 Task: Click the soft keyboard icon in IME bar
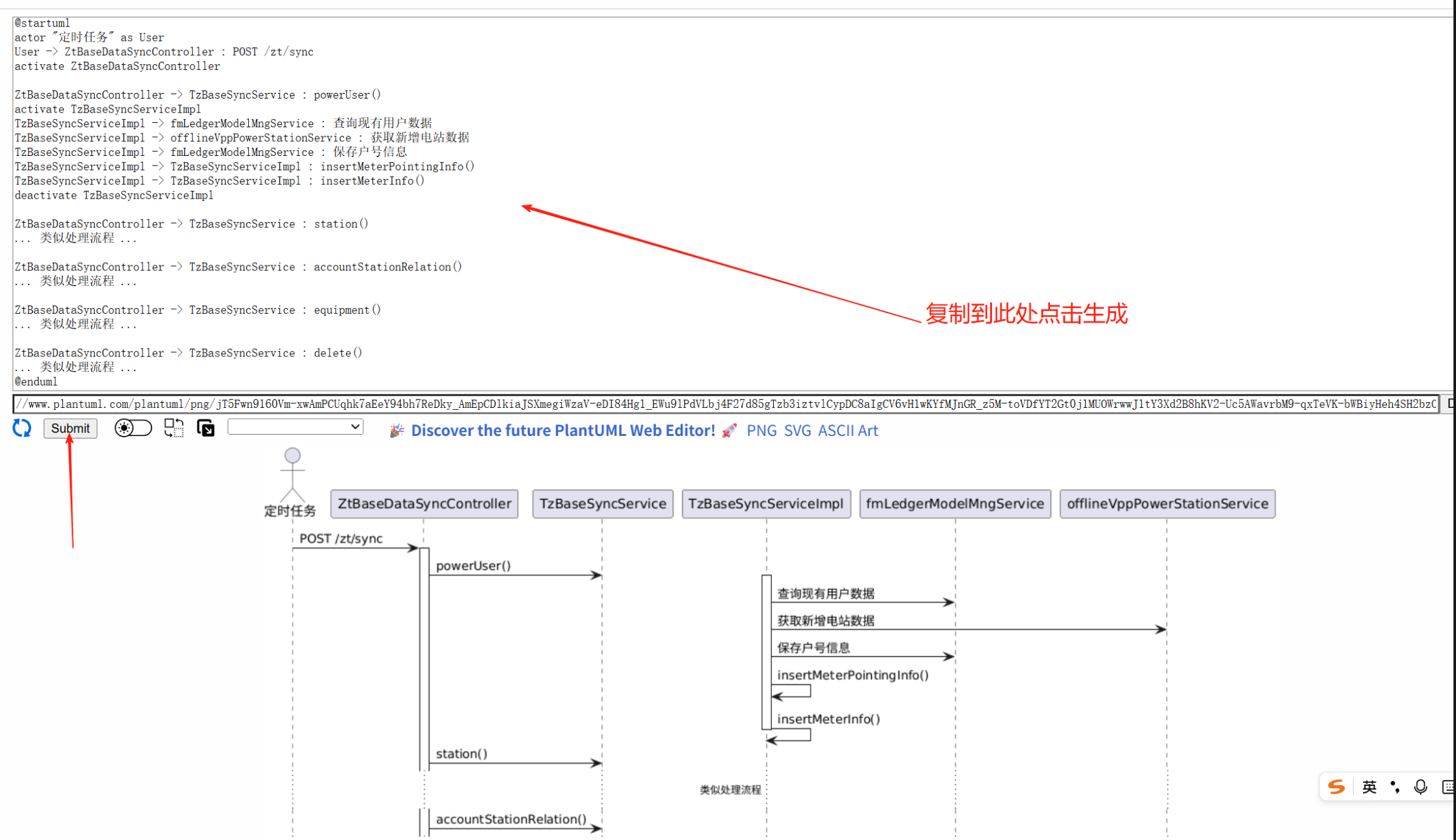click(1447, 787)
